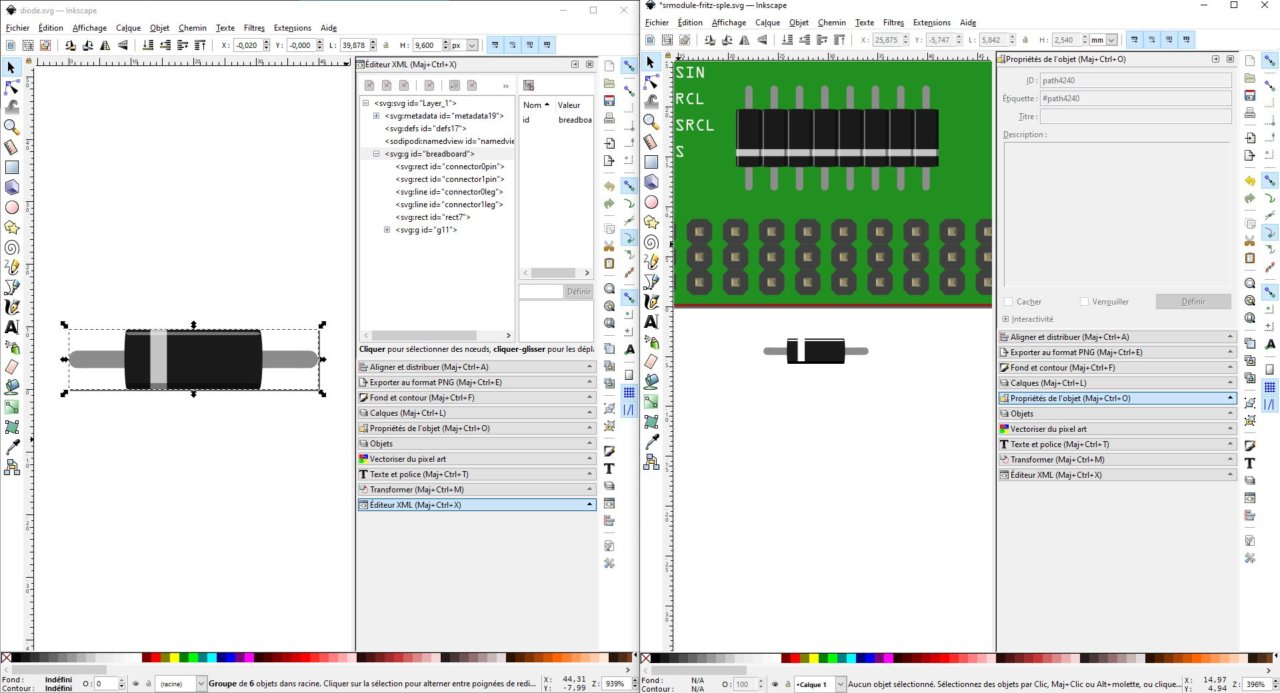Screen dimensions: 1280x693
Task: Check the Verrouiller checkbox
Action: click(x=1083, y=302)
